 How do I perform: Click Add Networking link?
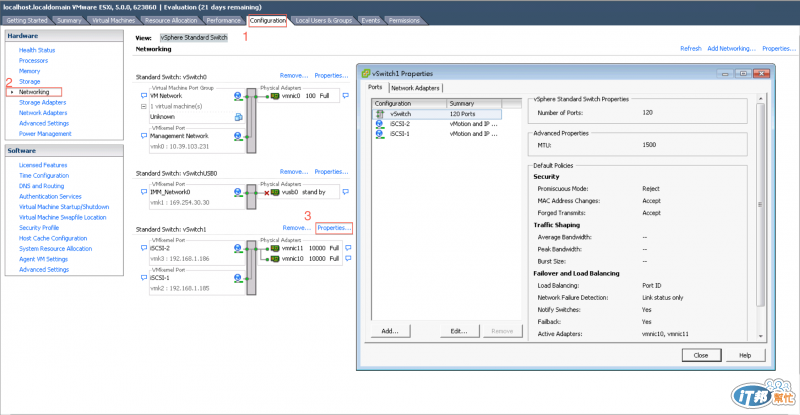(732, 48)
